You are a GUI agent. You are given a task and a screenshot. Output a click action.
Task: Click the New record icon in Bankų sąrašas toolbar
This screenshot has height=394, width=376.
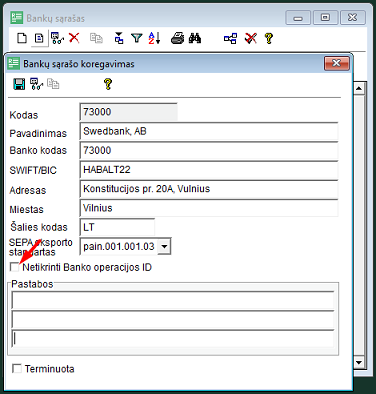[x=22, y=38]
